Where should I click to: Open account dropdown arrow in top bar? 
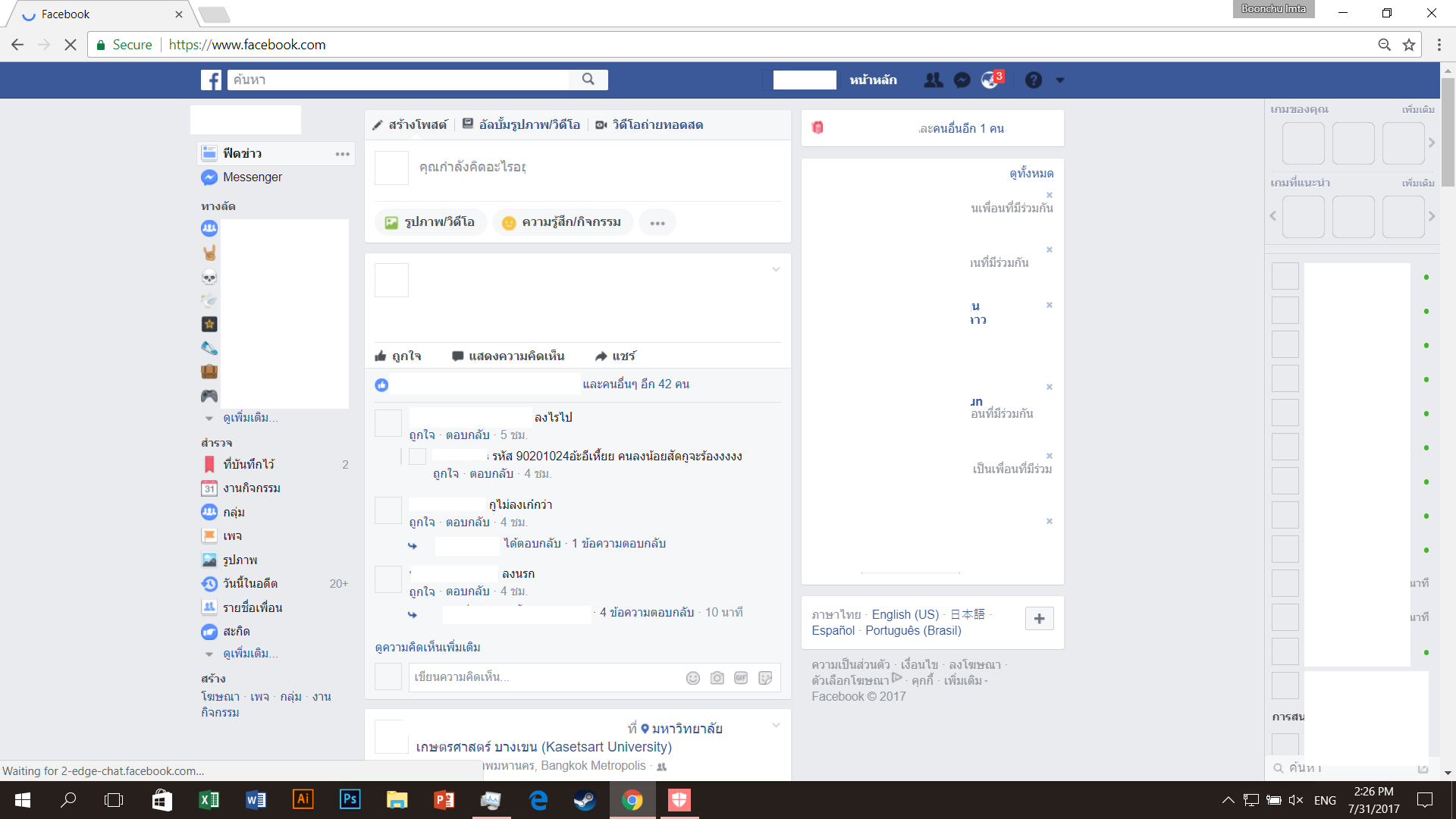[1060, 80]
